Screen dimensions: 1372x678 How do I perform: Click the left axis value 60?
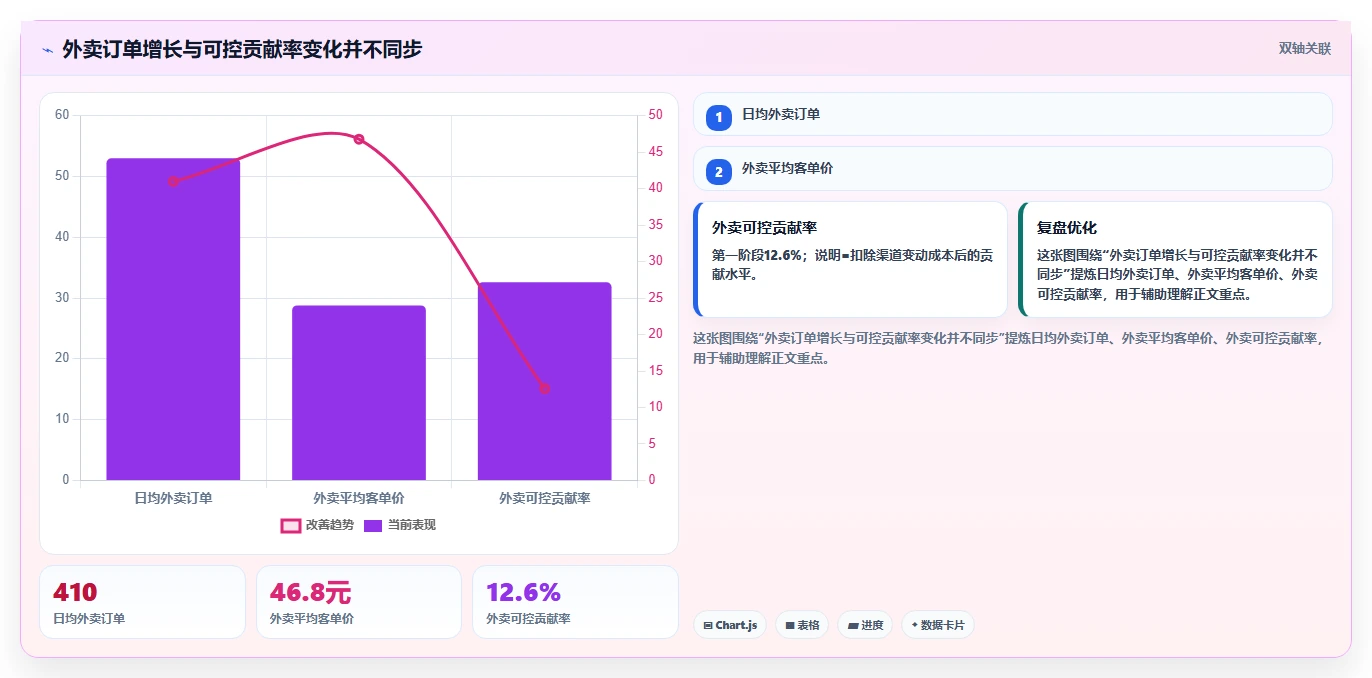[62, 115]
